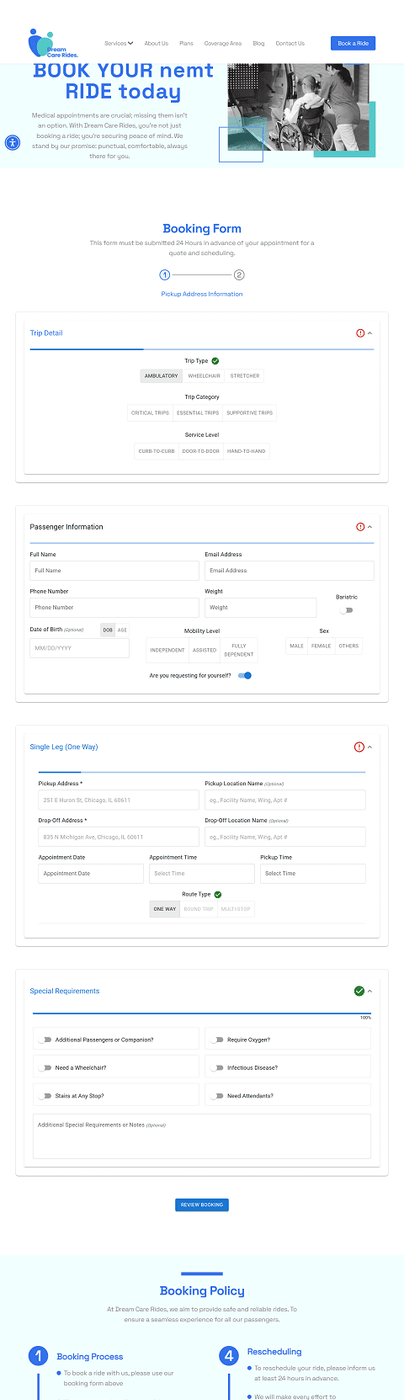Select Multi-Stop route type

point(236,909)
